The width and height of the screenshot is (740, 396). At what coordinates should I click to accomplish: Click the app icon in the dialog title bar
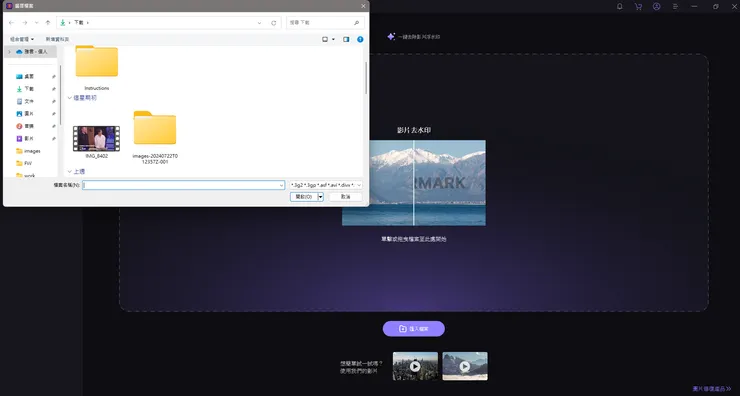coord(9,6)
